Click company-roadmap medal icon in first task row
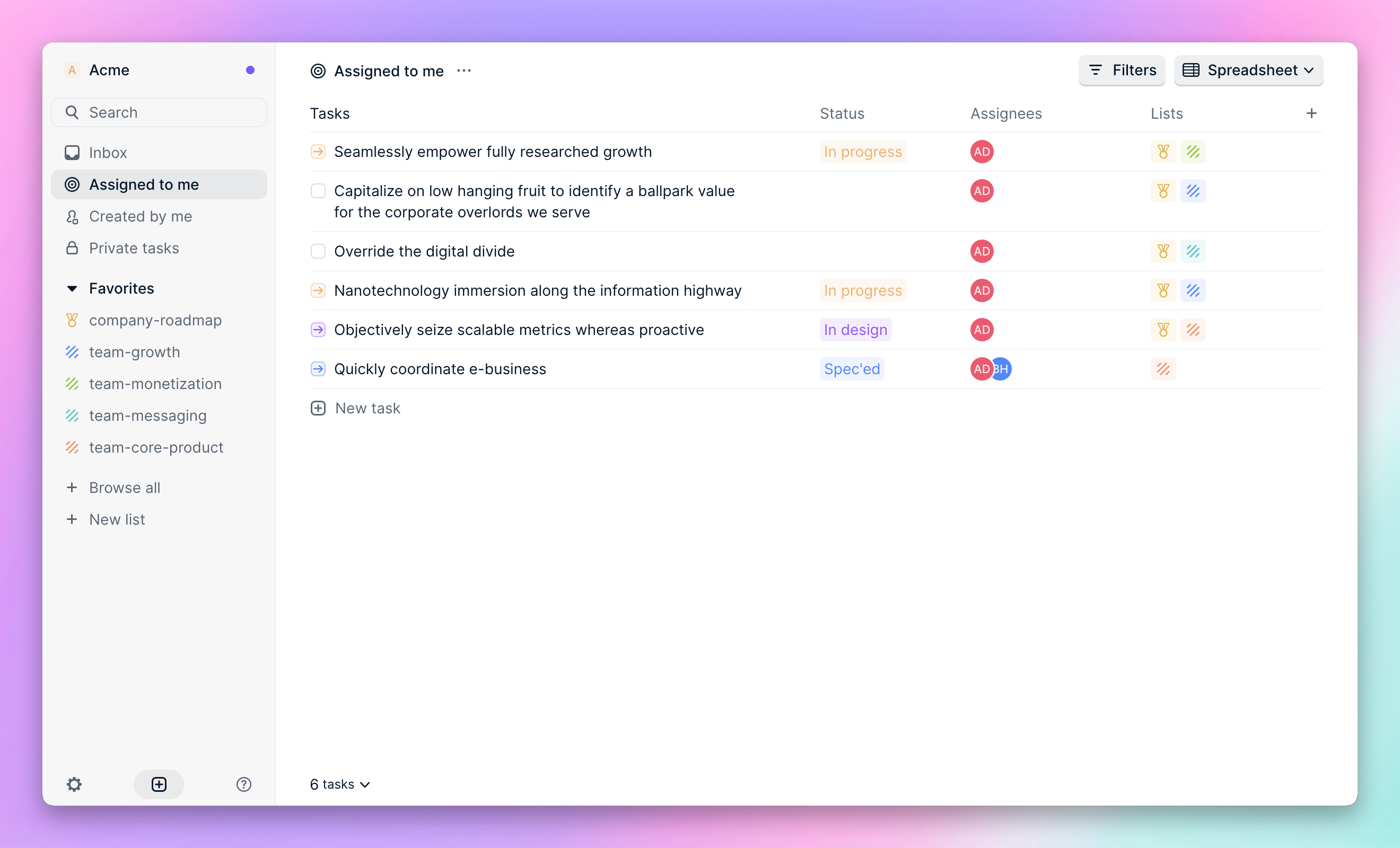Viewport: 1400px width, 848px height. point(1163,152)
